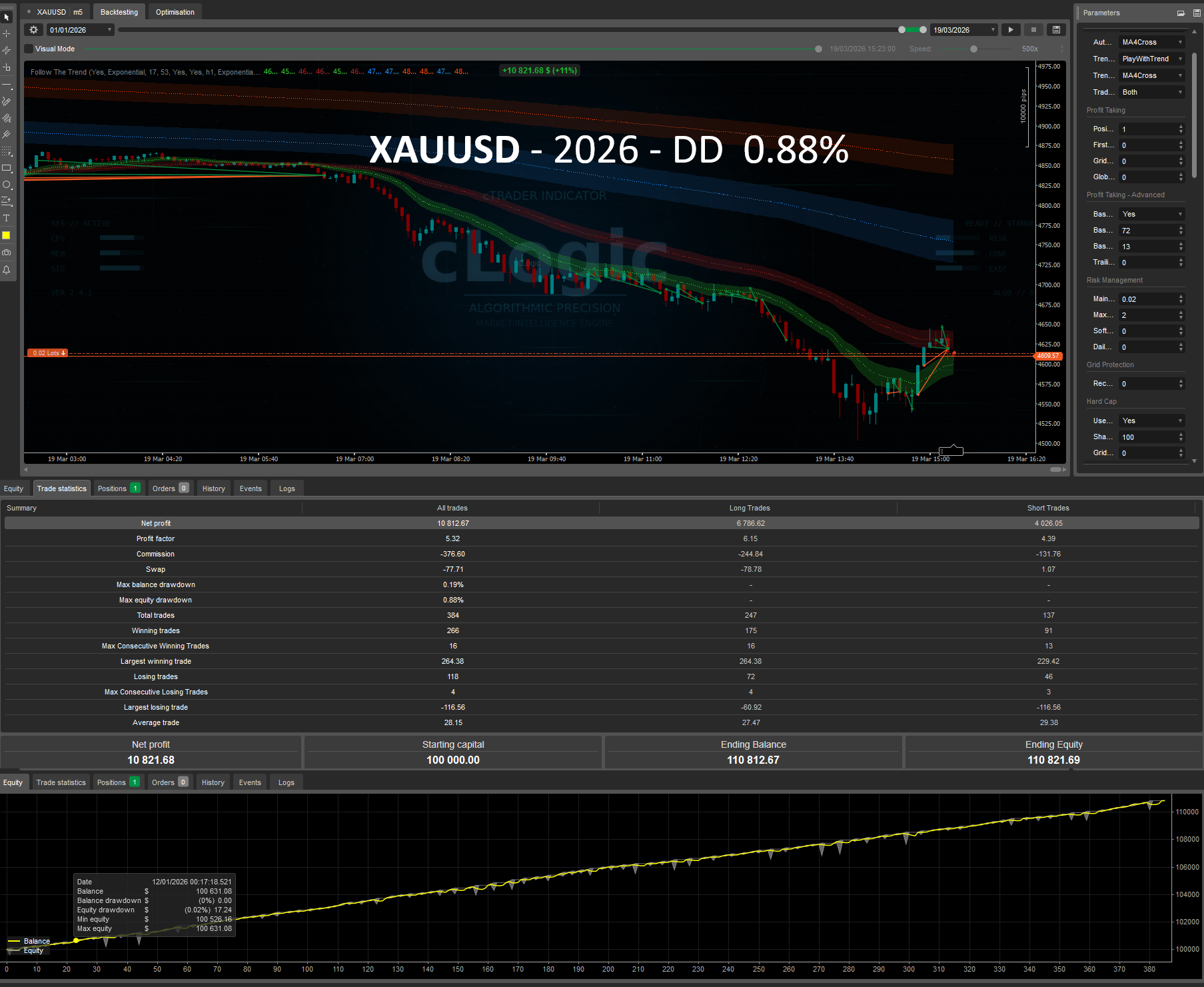Select the rectangle drawing tool
1204x987 pixels.
click(7, 169)
